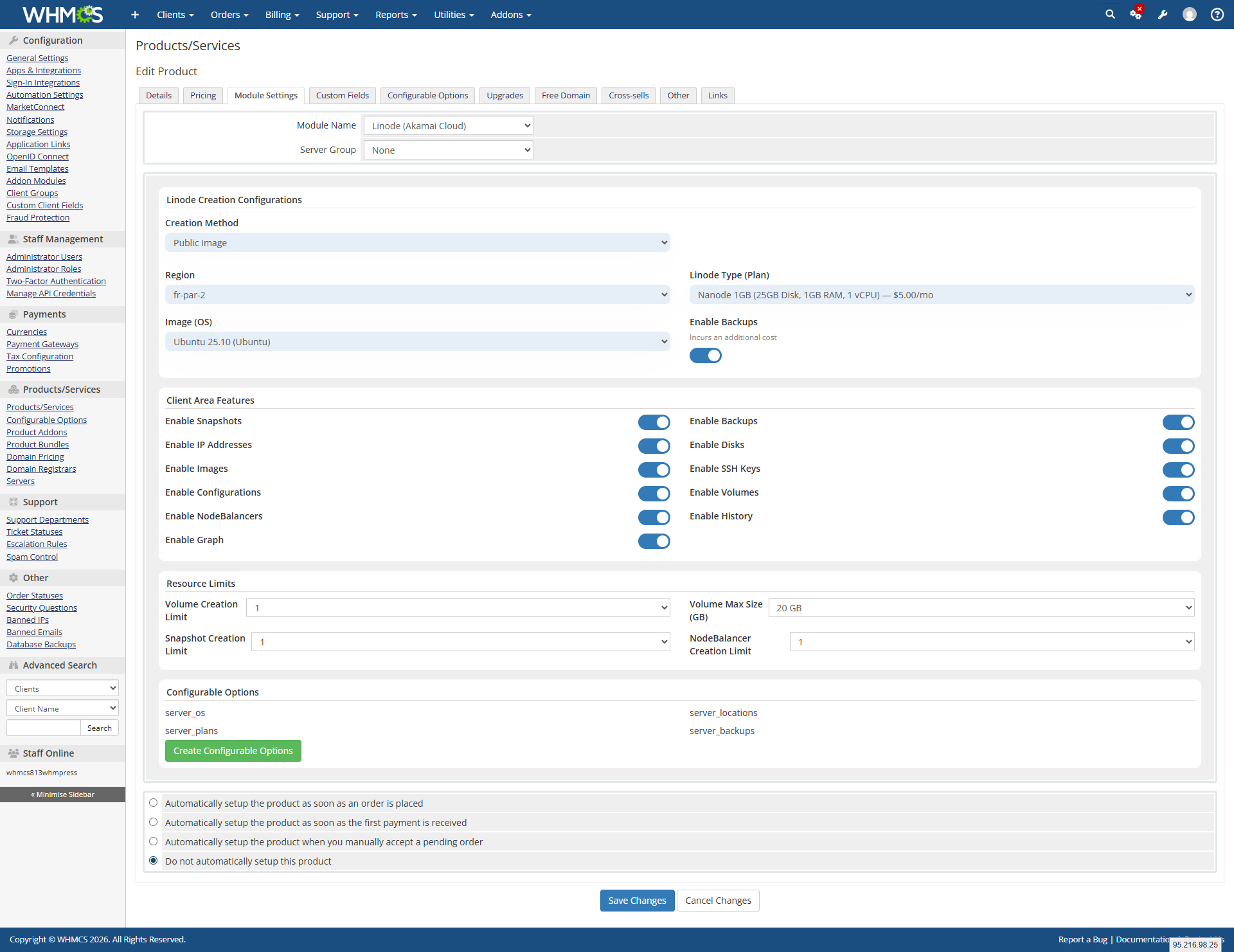The image size is (1234, 952).
Task: Click Create Configurable Options button
Action: coord(233,751)
